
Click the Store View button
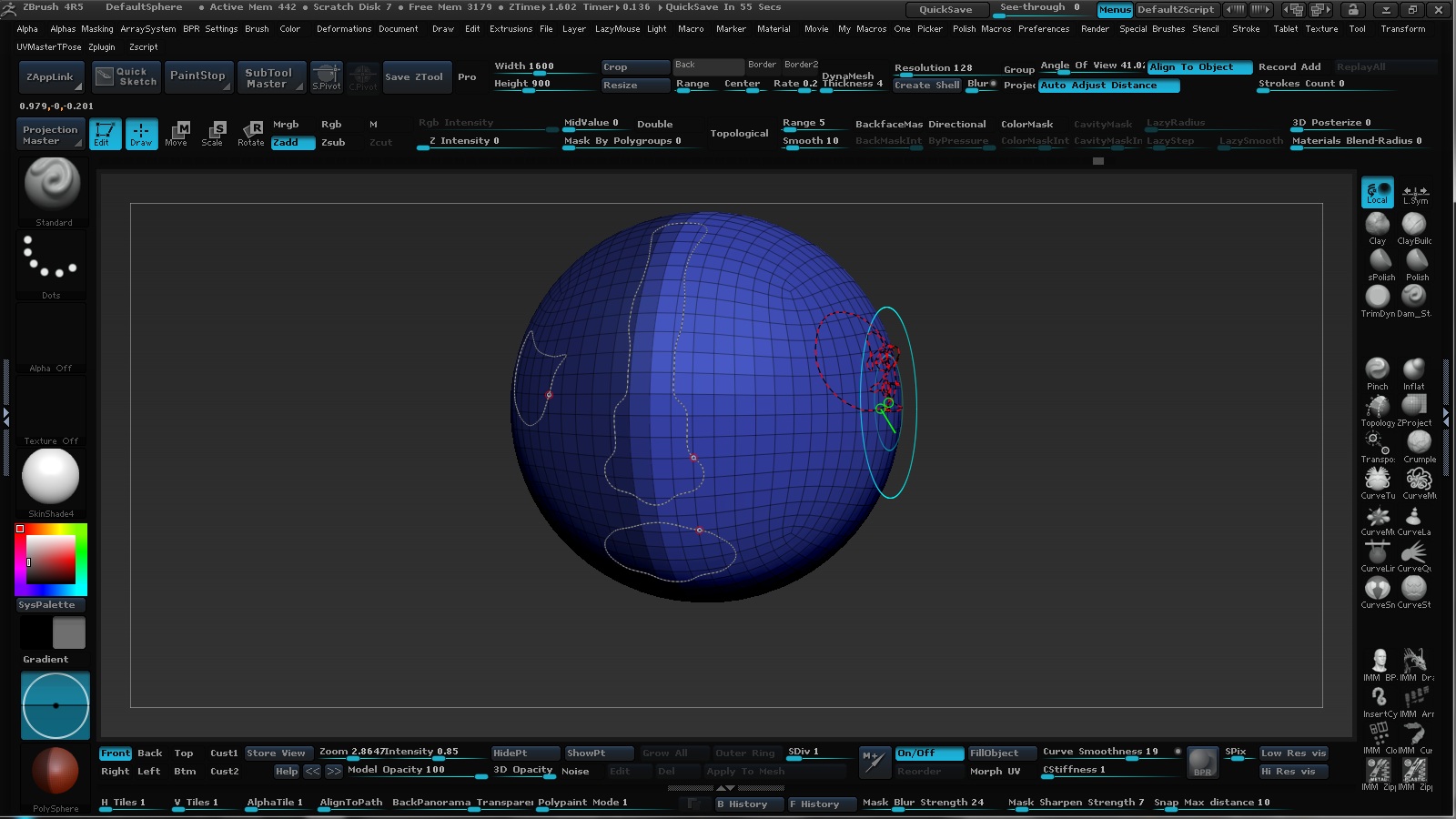(x=277, y=753)
